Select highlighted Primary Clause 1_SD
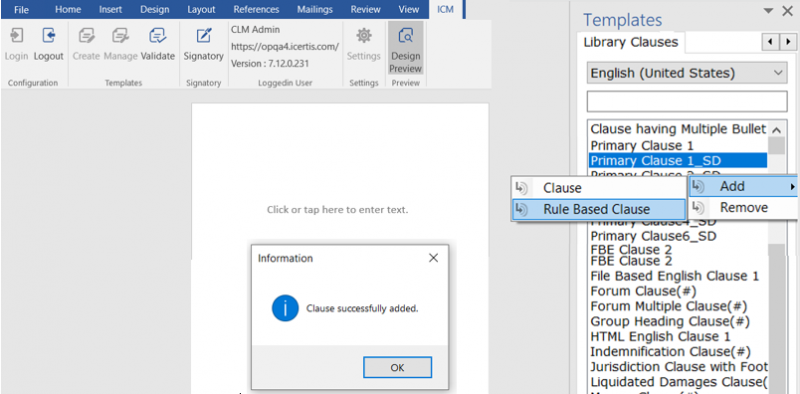Image resolution: width=800 pixels, height=394 pixels. click(678, 161)
